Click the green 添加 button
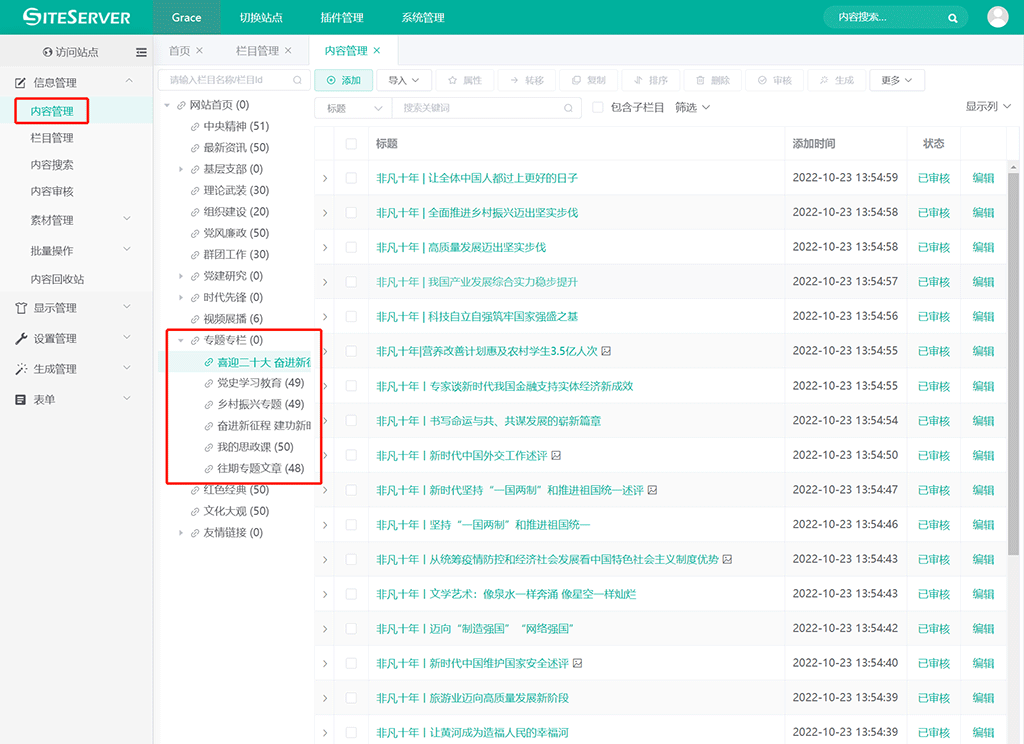The height and width of the screenshot is (744, 1024). [x=343, y=80]
